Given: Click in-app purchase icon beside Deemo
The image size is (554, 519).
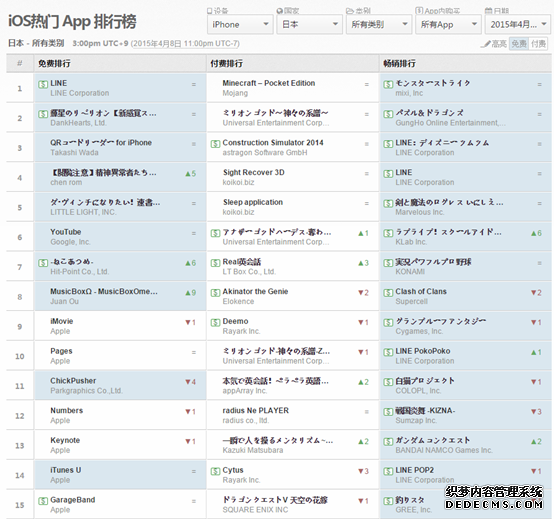Looking at the screenshot, I should (x=215, y=322).
